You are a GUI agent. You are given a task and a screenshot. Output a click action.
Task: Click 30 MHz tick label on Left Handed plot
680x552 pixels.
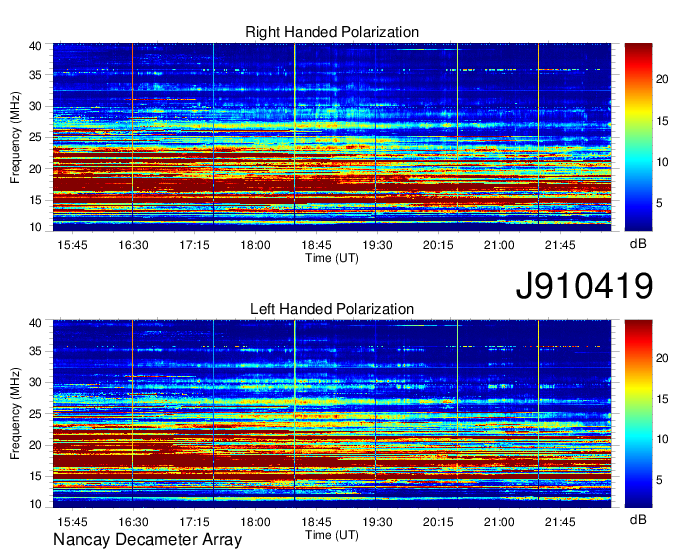pyautogui.click(x=35, y=382)
